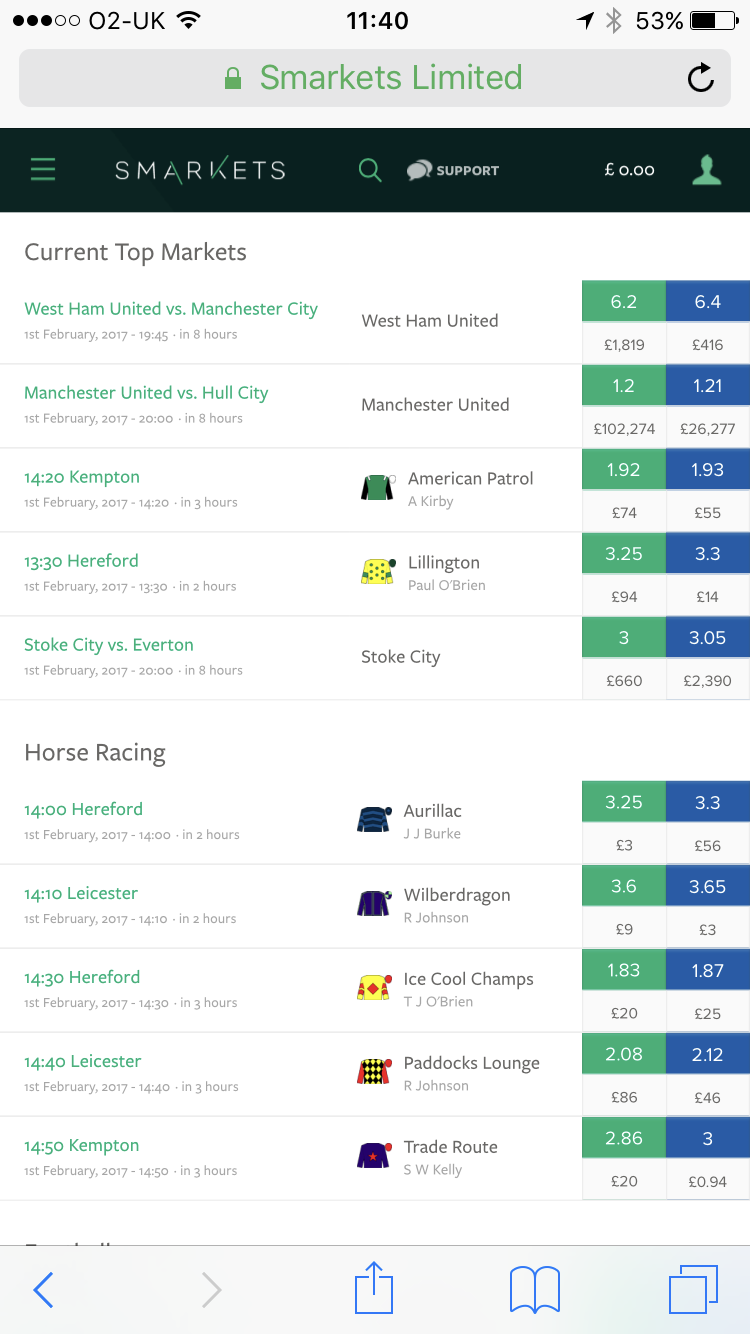Tap American Patrol jockey silks icon

click(x=377, y=488)
